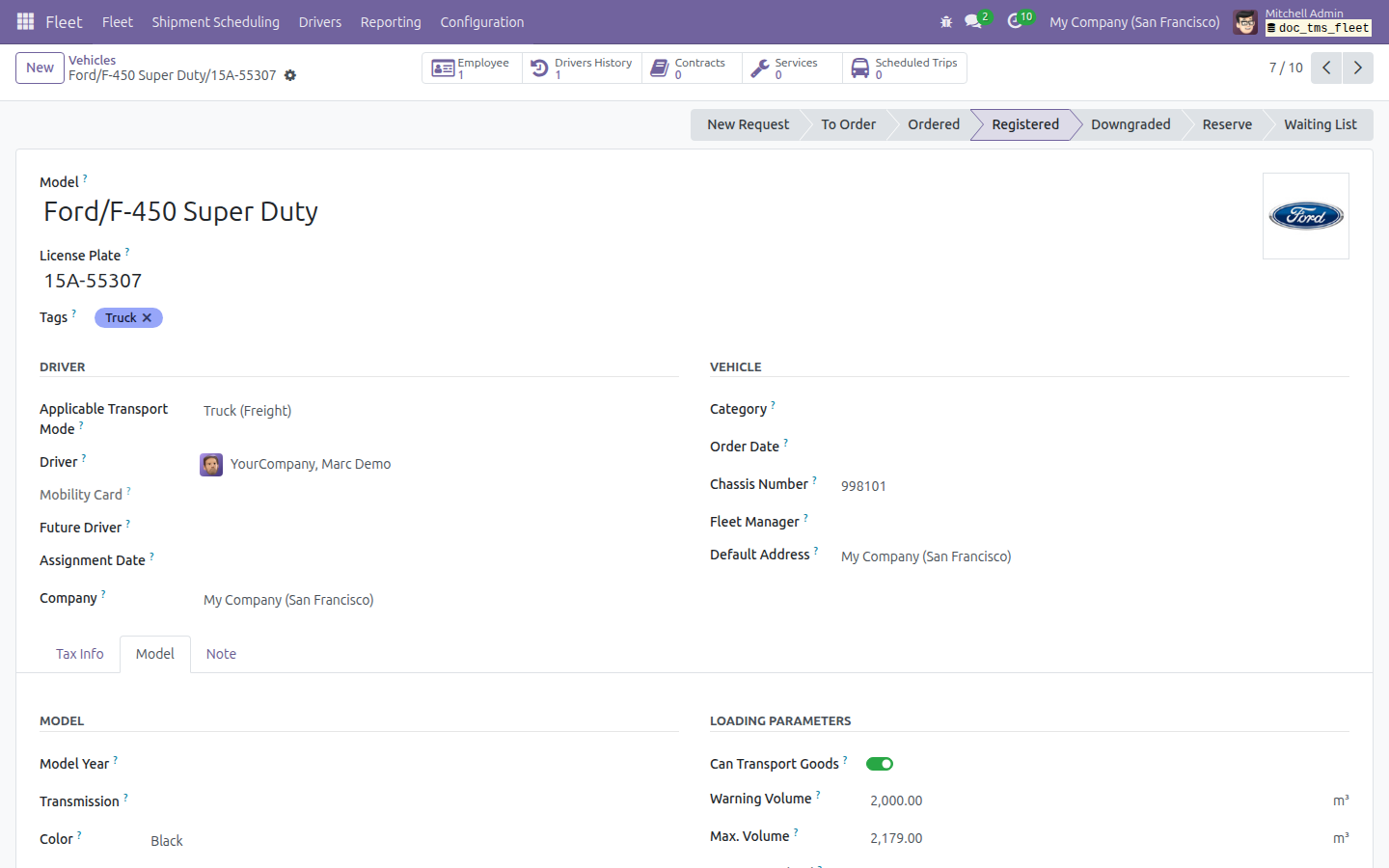The image size is (1389, 868).
Task: Open the apps grid menu icon
Action: tap(26, 21)
